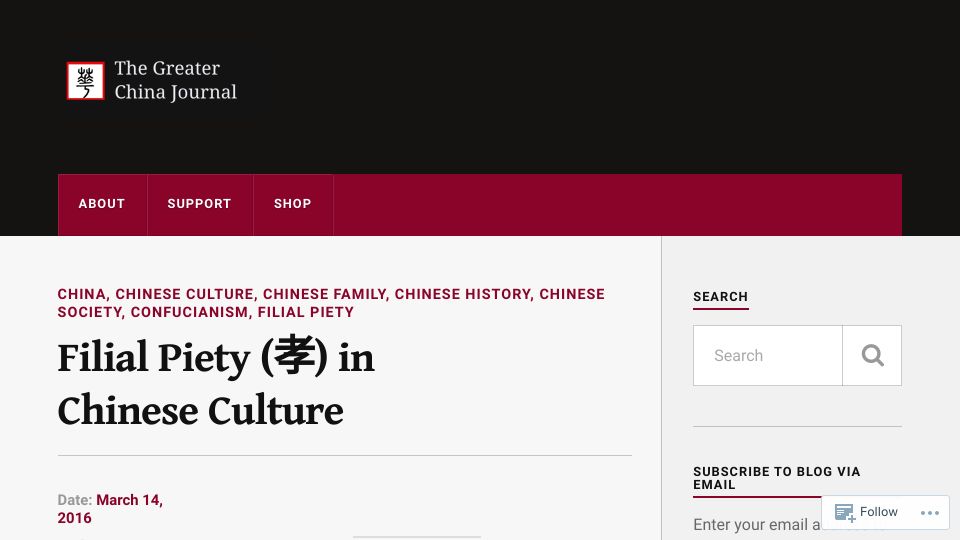Click The Greater China Journal site title
The height and width of the screenshot is (540, 960).
pos(175,80)
